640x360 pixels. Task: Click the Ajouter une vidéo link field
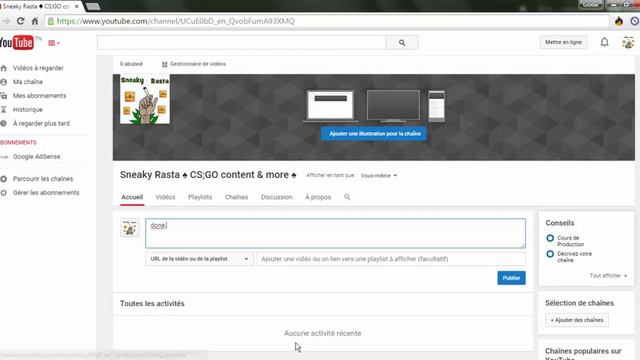tap(391, 259)
